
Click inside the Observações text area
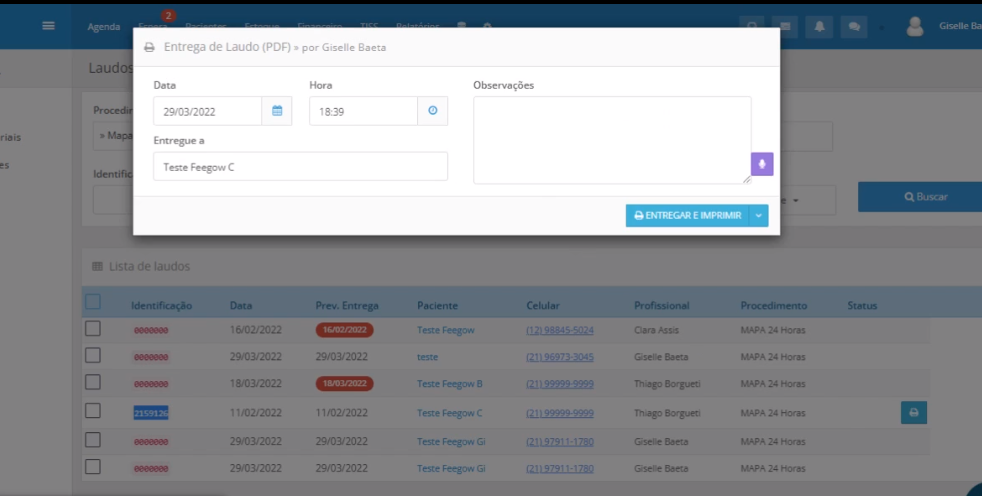[612, 140]
